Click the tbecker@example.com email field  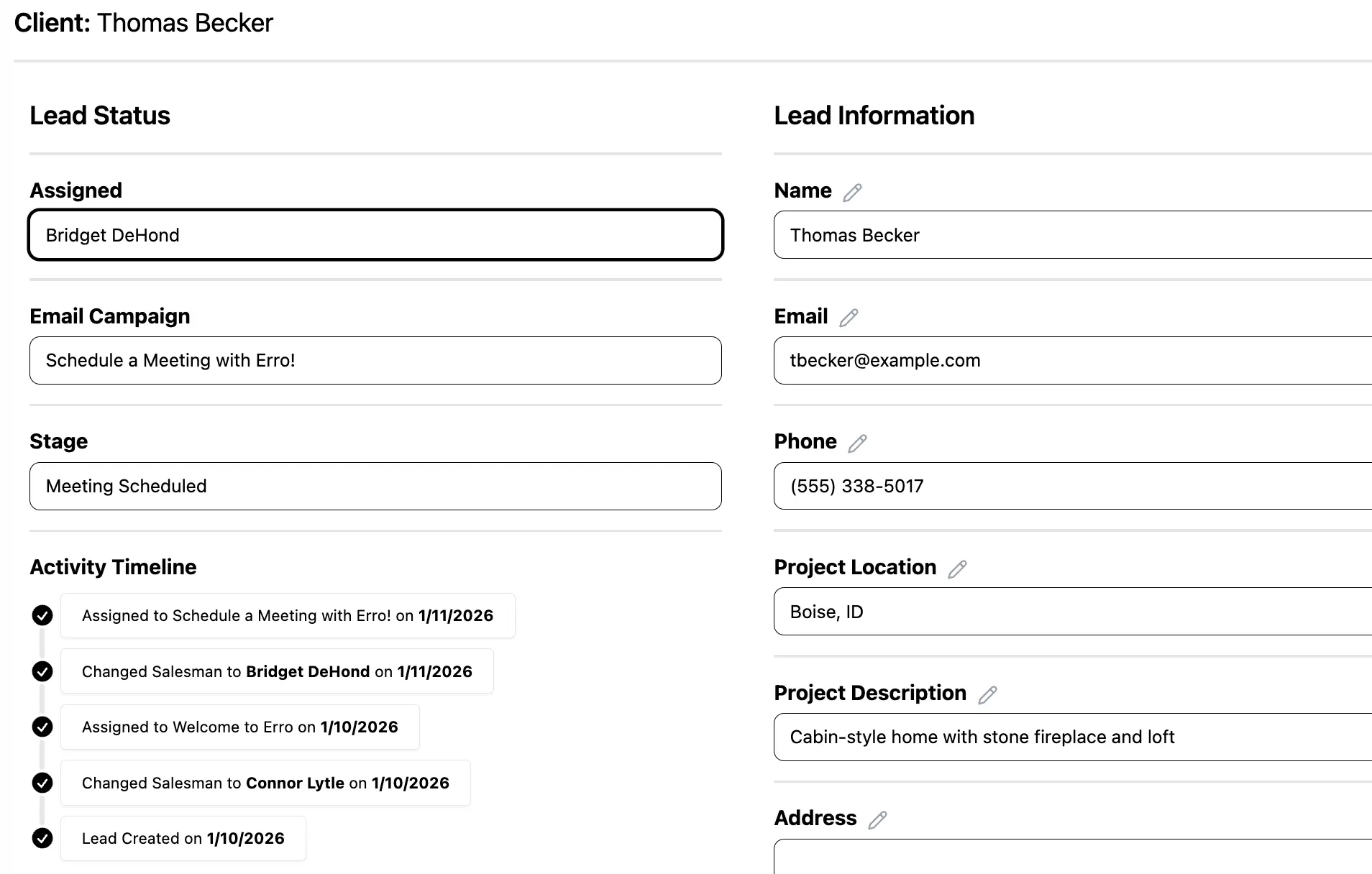pyautogui.click(x=1071, y=361)
